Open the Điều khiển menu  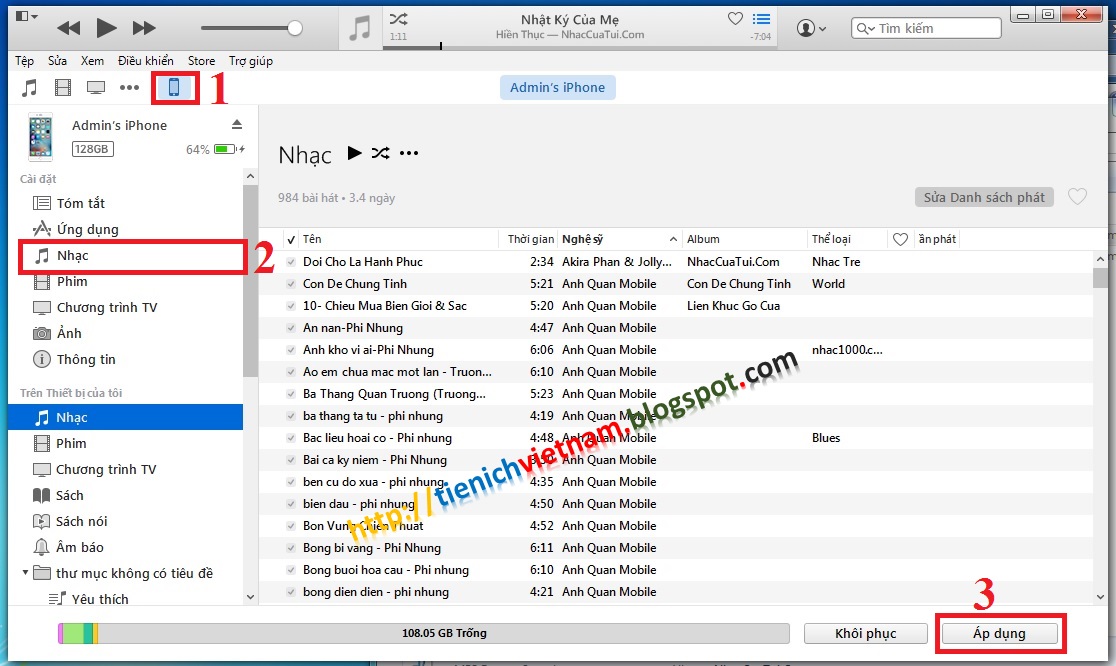[146, 60]
